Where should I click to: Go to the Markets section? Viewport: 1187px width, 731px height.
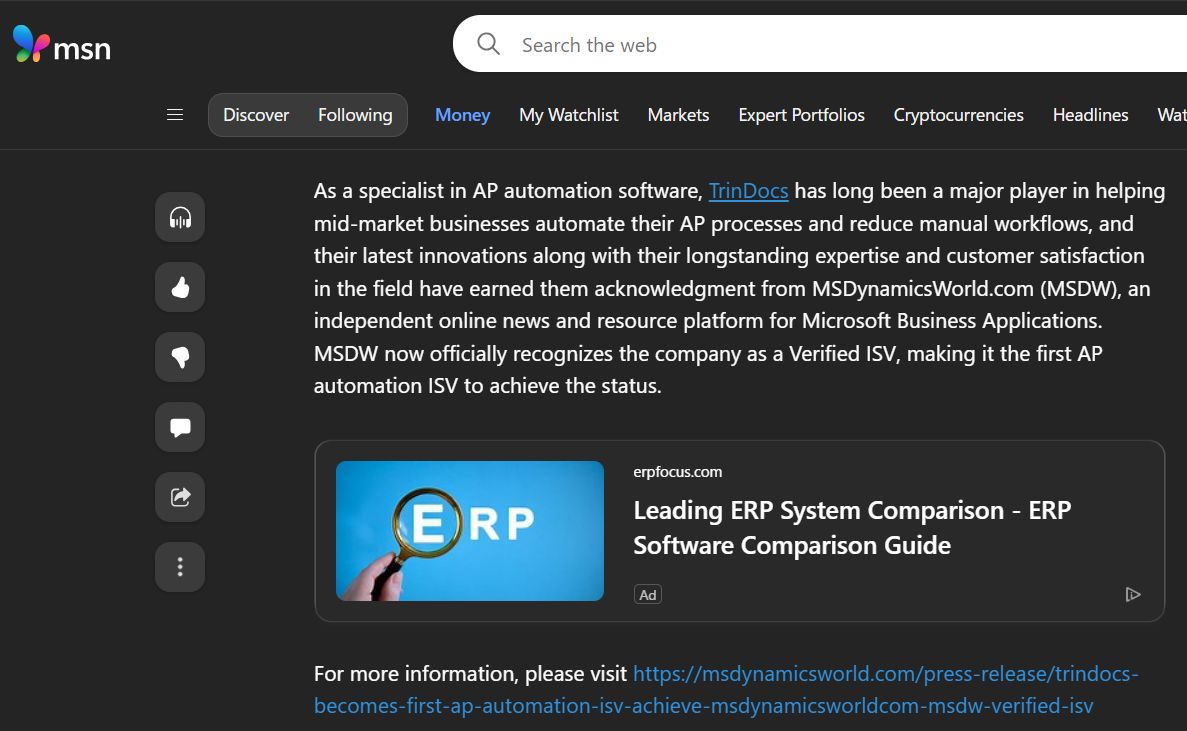tap(678, 115)
